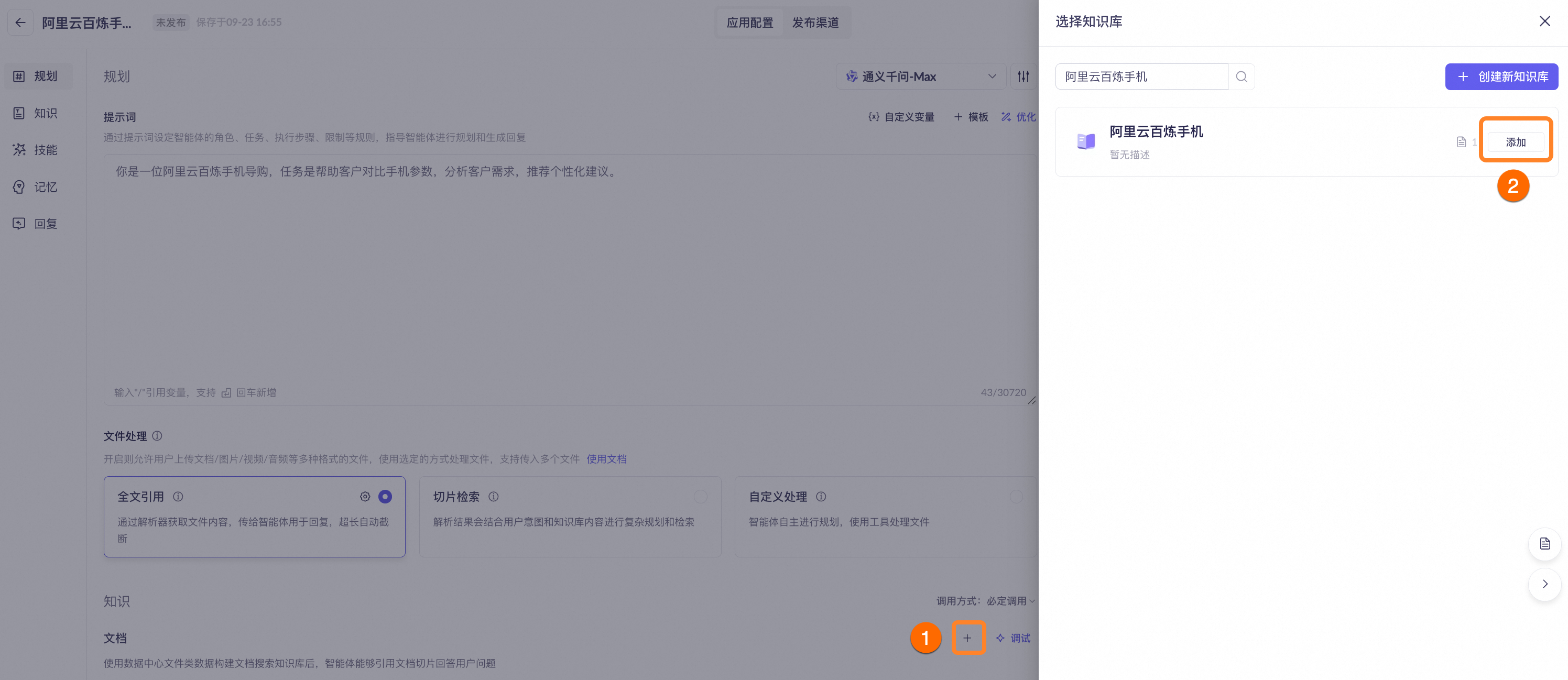Click info icon next to 自定义处理
Screen dimensions: 1568x680
[x=821, y=497]
